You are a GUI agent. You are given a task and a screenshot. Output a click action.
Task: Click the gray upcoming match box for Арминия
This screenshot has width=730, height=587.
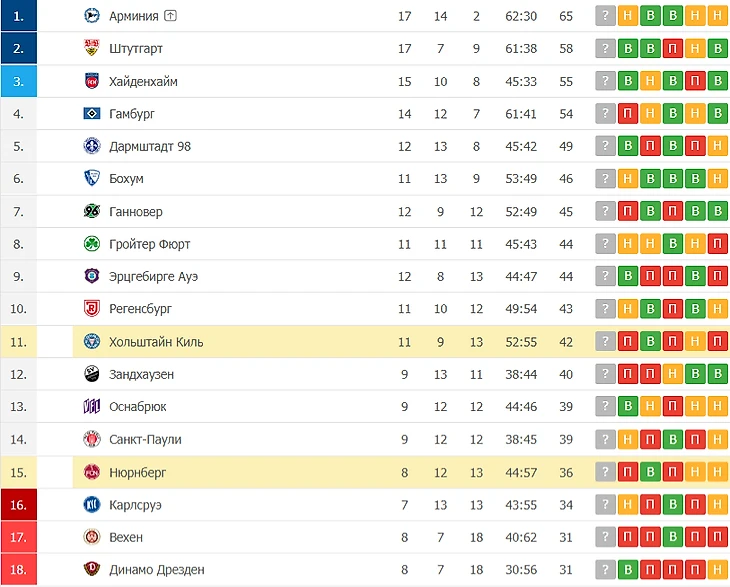pos(605,16)
